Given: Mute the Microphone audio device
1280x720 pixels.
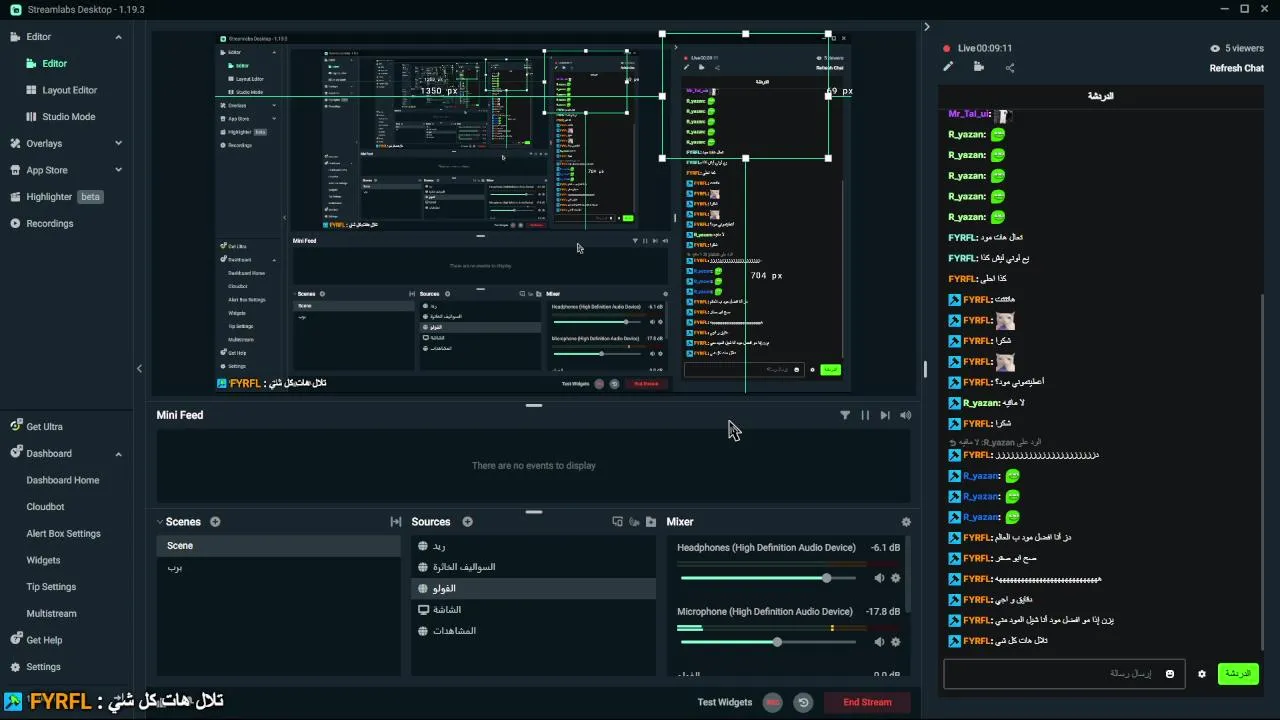Looking at the screenshot, I should coord(879,642).
